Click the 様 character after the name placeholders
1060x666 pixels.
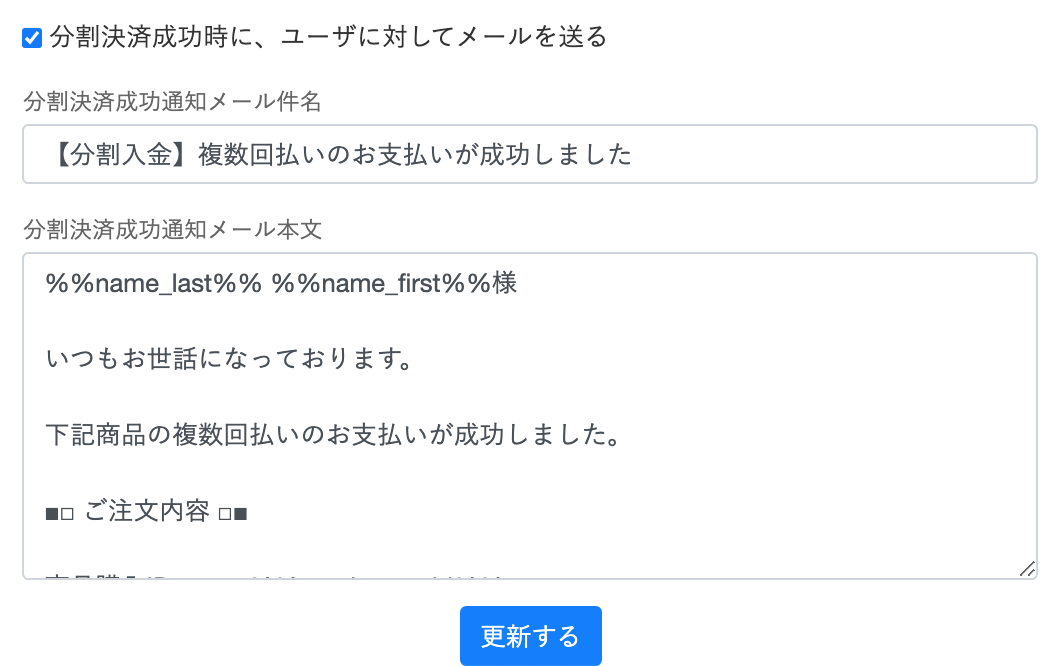coord(504,284)
